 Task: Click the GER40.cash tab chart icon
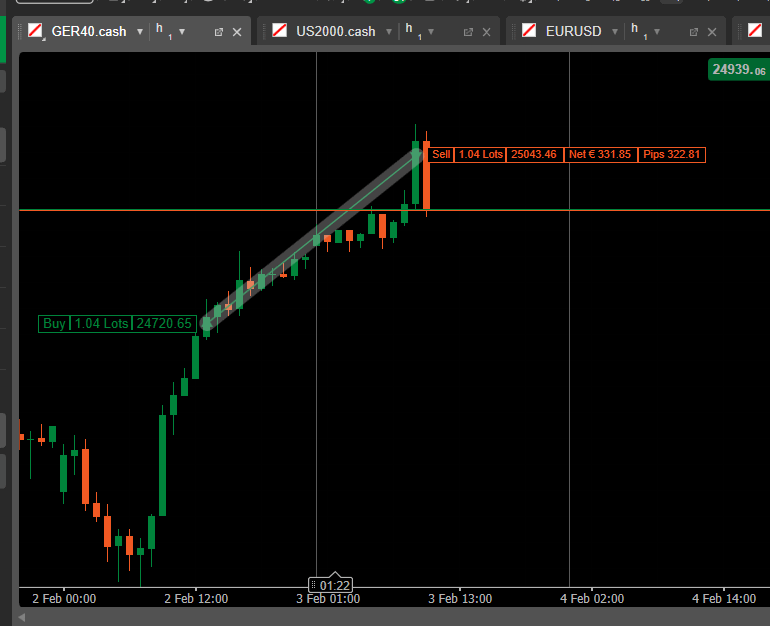[x=35, y=31]
